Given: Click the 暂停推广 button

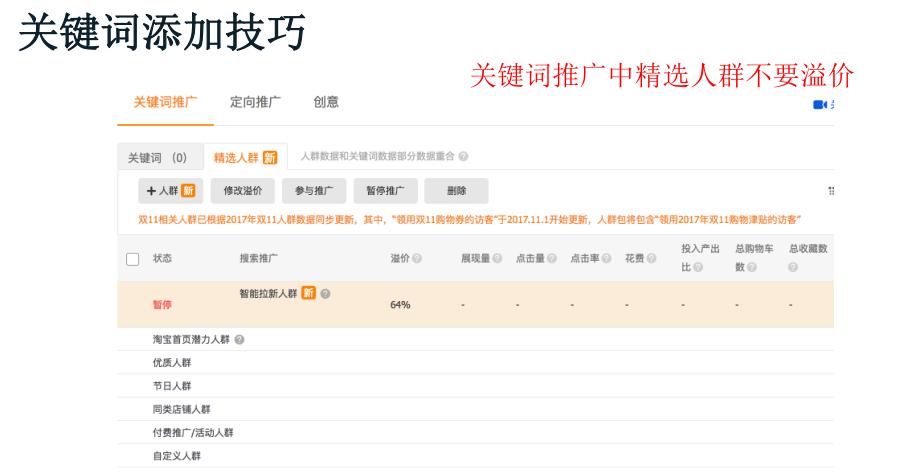Looking at the screenshot, I should (x=385, y=191).
